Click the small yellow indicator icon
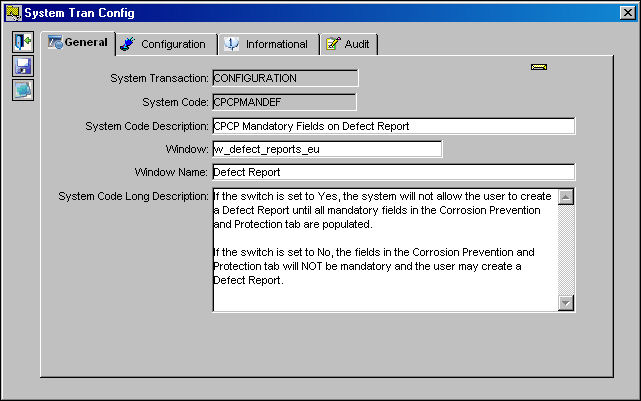 pos(539,67)
